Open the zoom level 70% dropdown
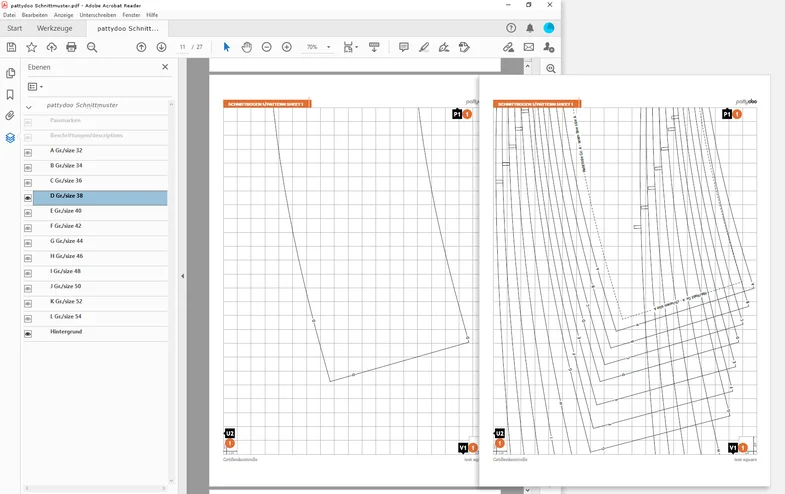785x494 pixels. point(328,47)
